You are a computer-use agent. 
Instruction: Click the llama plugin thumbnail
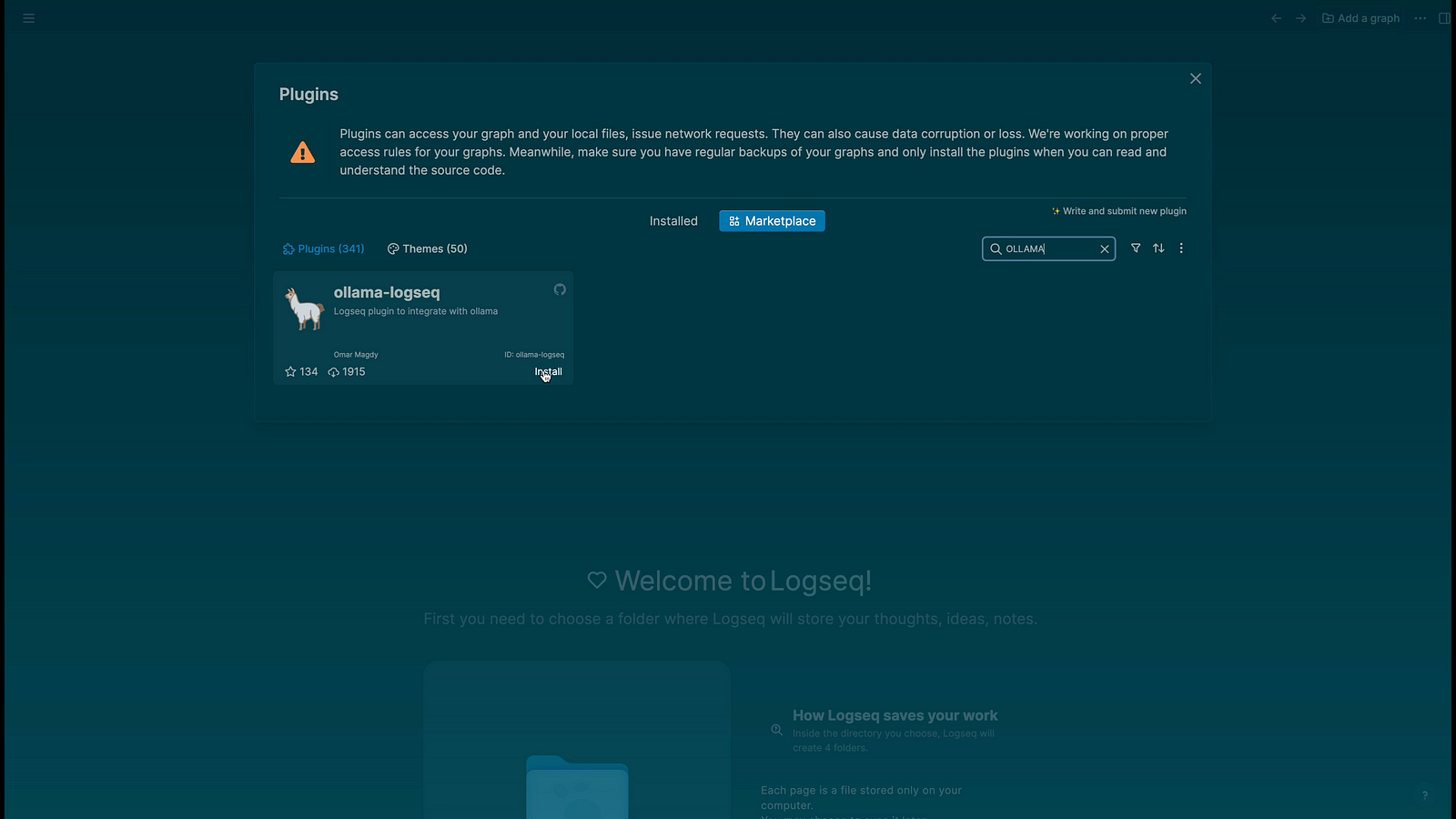305,309
